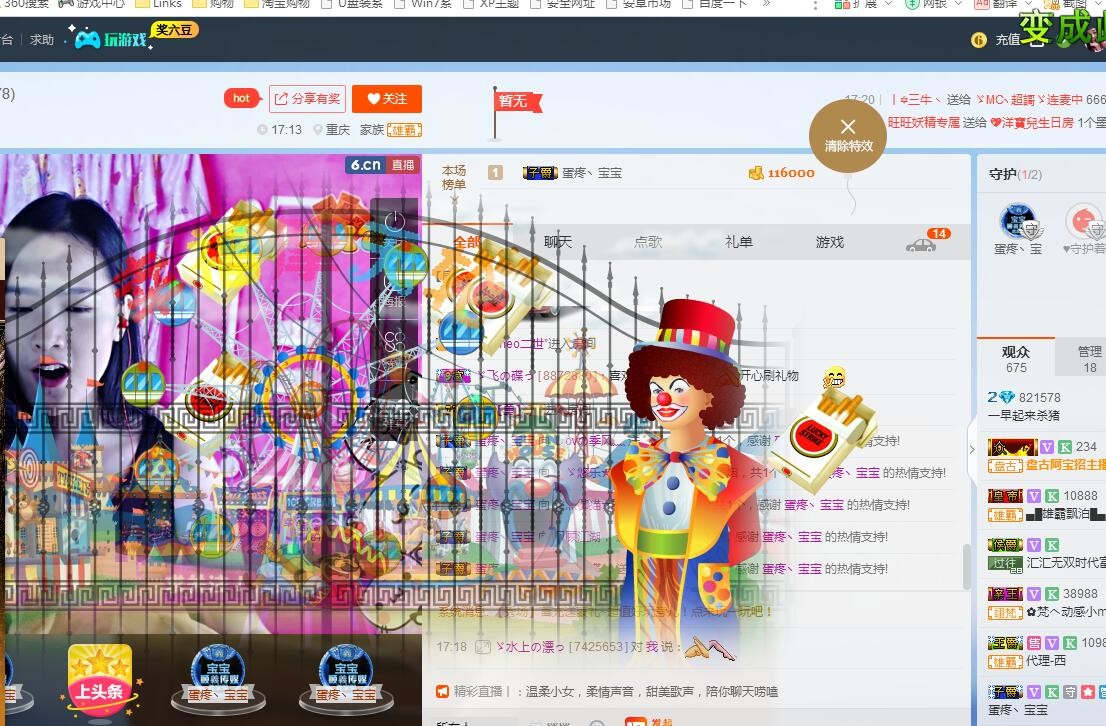Click the 求助 link in the header
Screen dimensions: 1106x726
[42, 40]
